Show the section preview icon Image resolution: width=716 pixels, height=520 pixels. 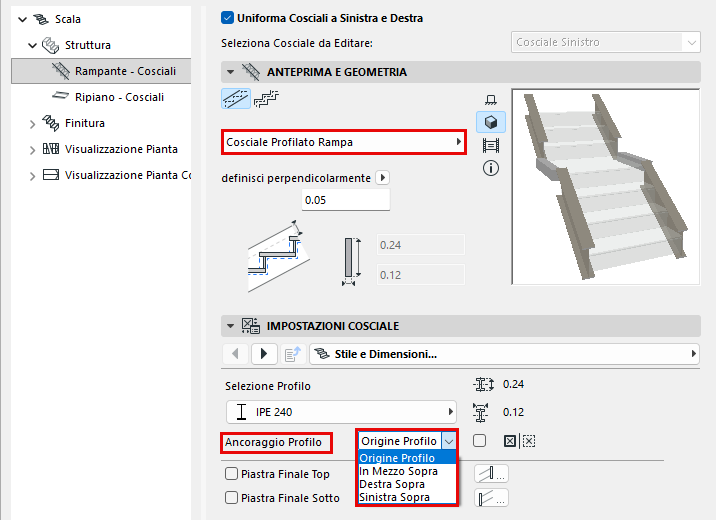[490, 146]
